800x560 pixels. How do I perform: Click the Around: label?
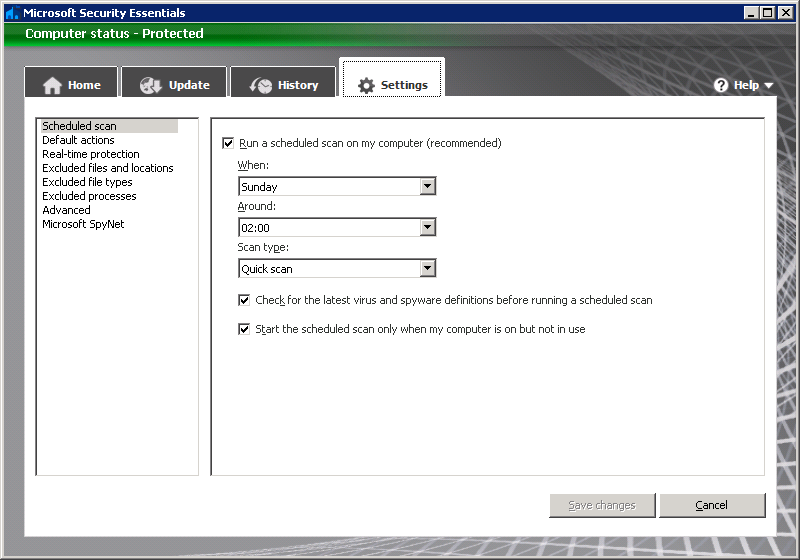point(257,206)
